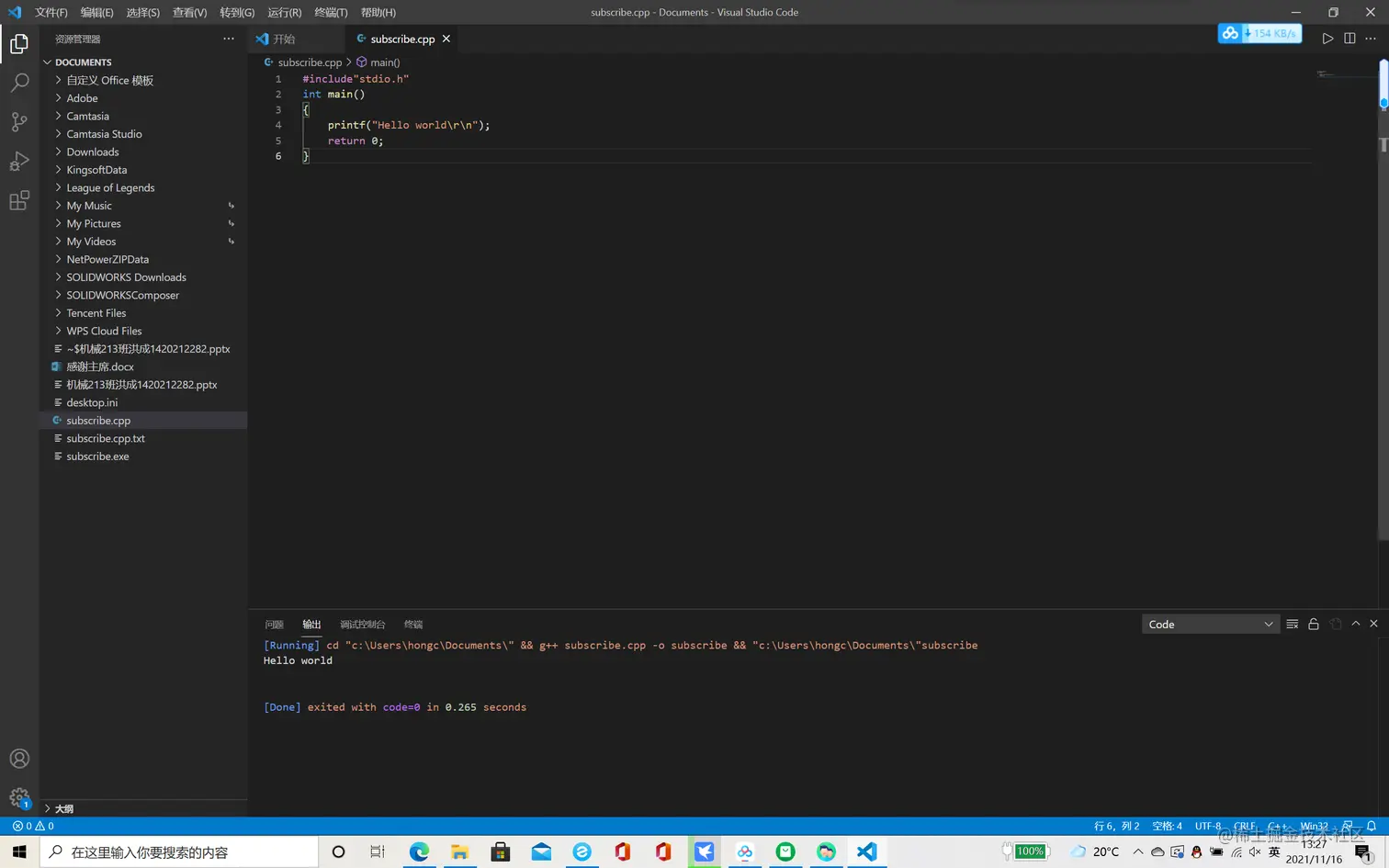The width and height of the screenshot is (1389, 868).
Task: Toggle output scroll lock
Action: coord(1314,624)
